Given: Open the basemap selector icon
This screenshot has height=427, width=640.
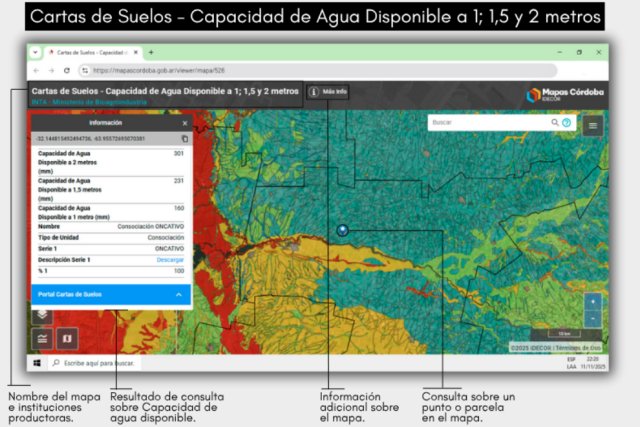Looking at the screenshot, I should point(67,338).
